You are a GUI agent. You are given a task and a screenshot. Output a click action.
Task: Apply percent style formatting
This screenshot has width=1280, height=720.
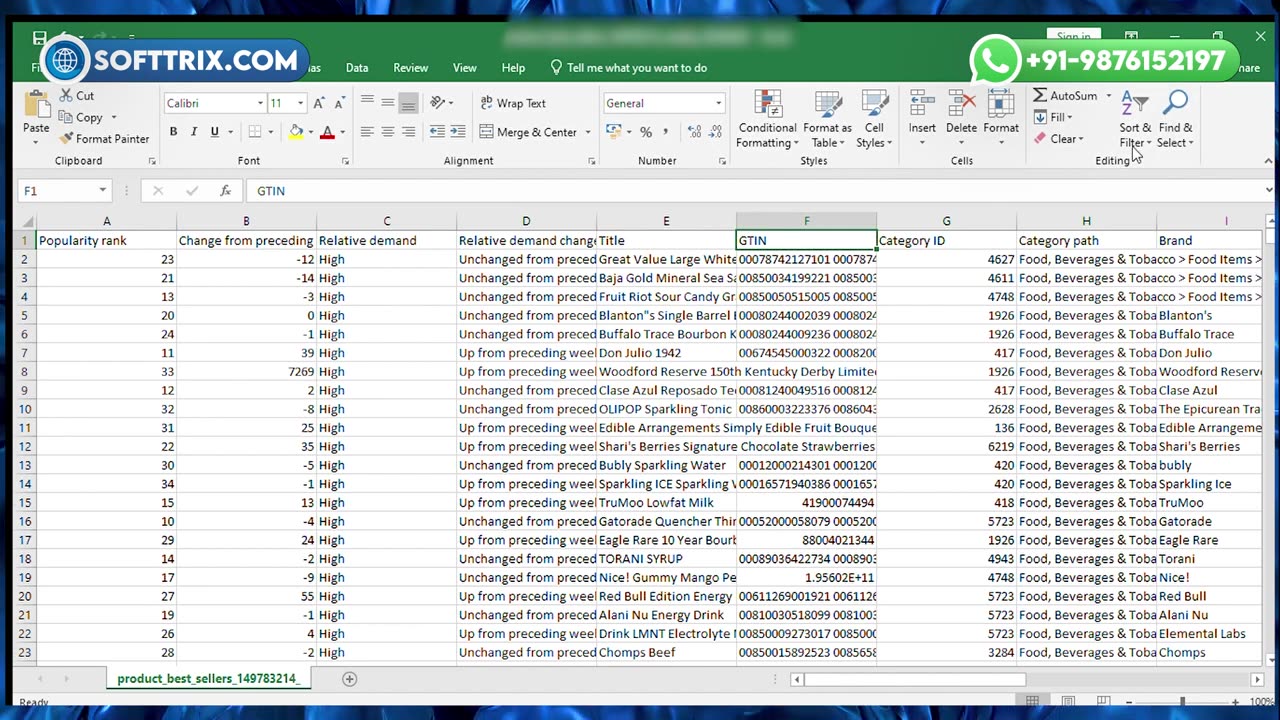click(x=646, y=132)
